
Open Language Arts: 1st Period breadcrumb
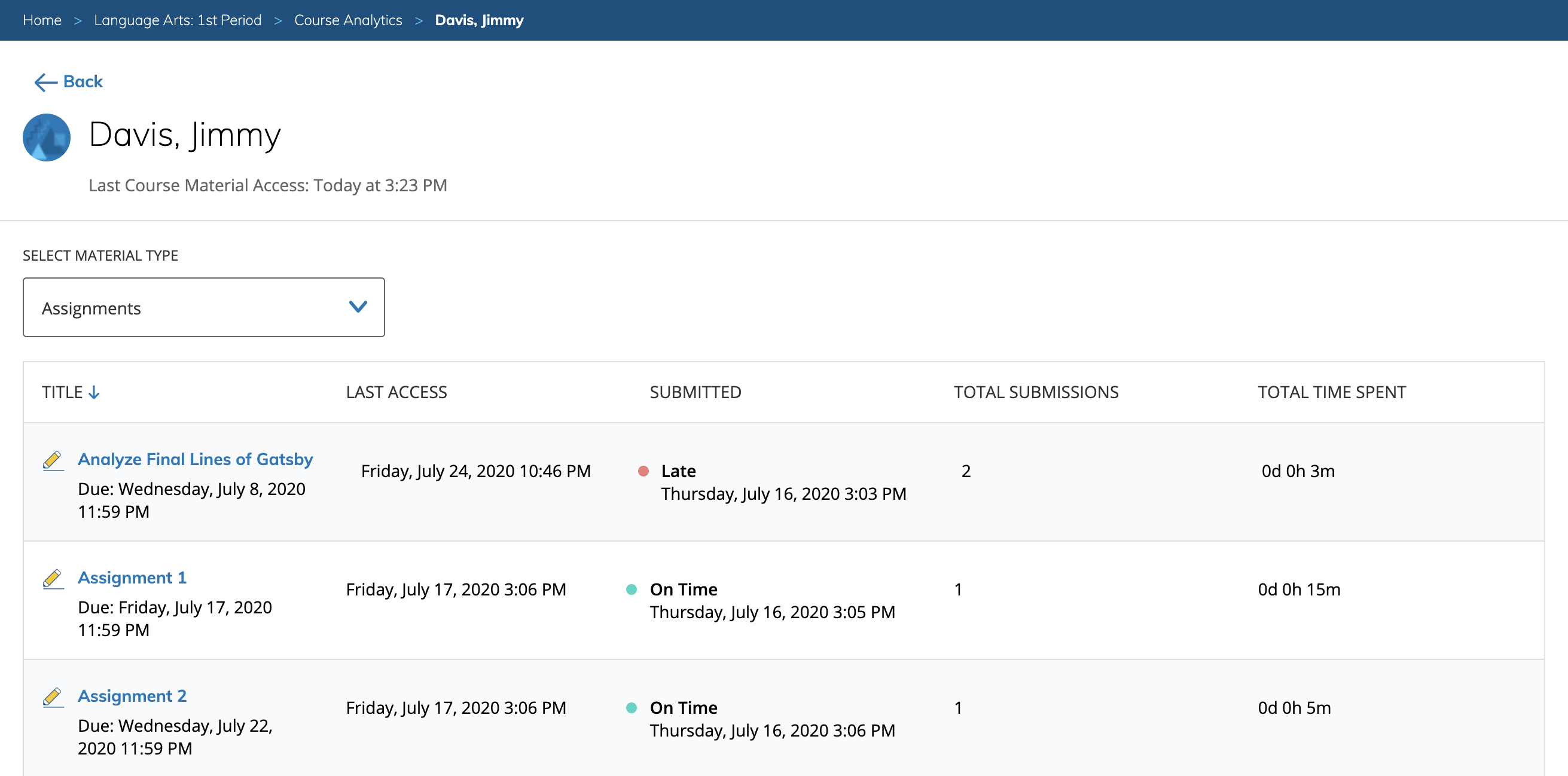(178, 20)
